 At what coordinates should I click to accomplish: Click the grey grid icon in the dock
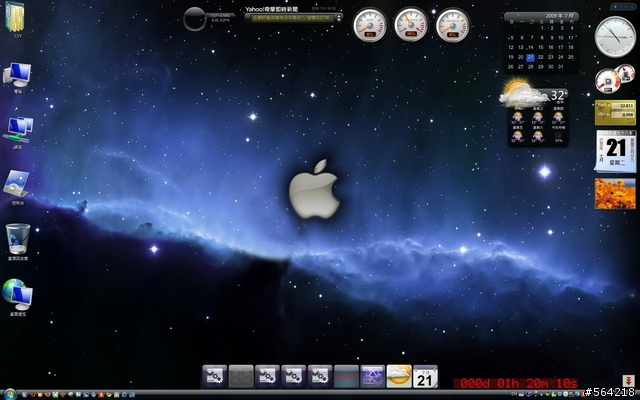[x=241, y=376]
